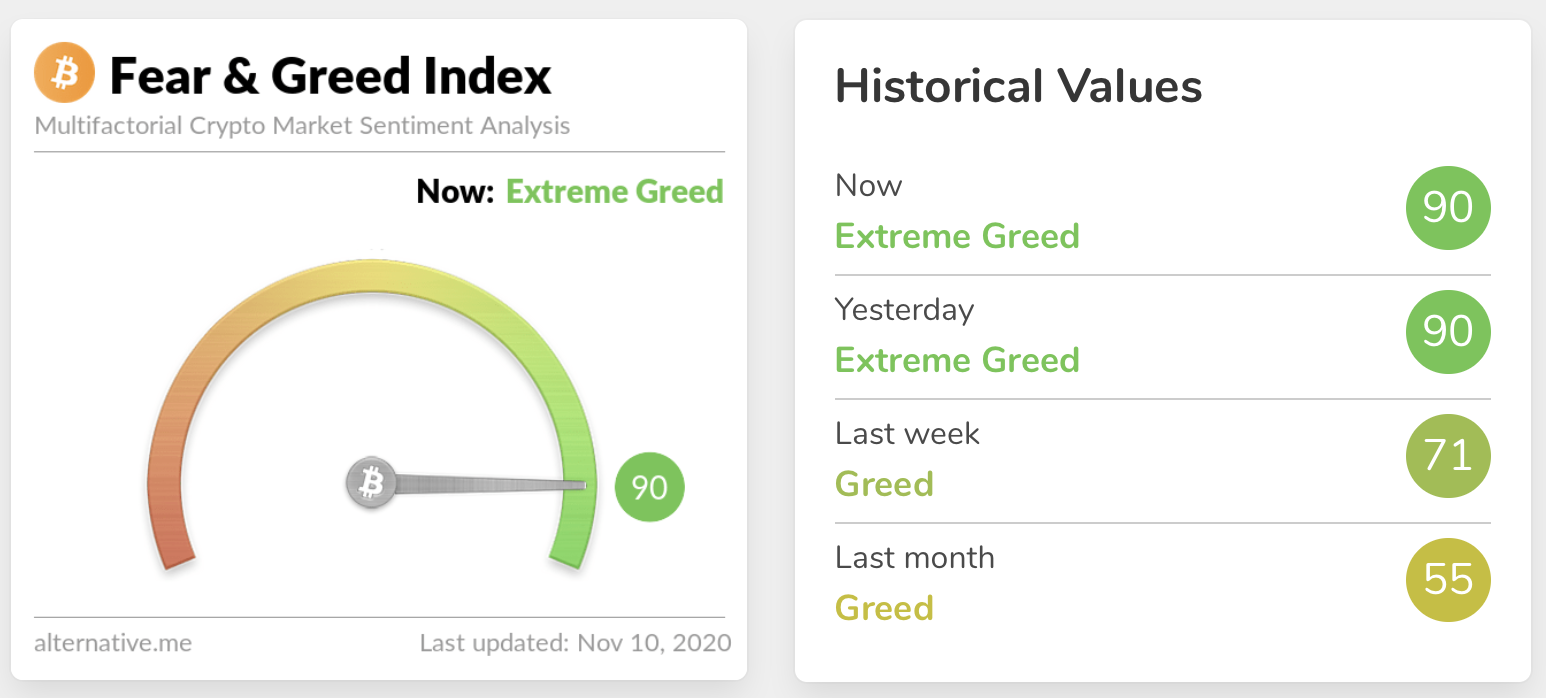This screenshot has height=698, width=1546.
Task: Select the Last month Greed label
Action: pos(884,608)
